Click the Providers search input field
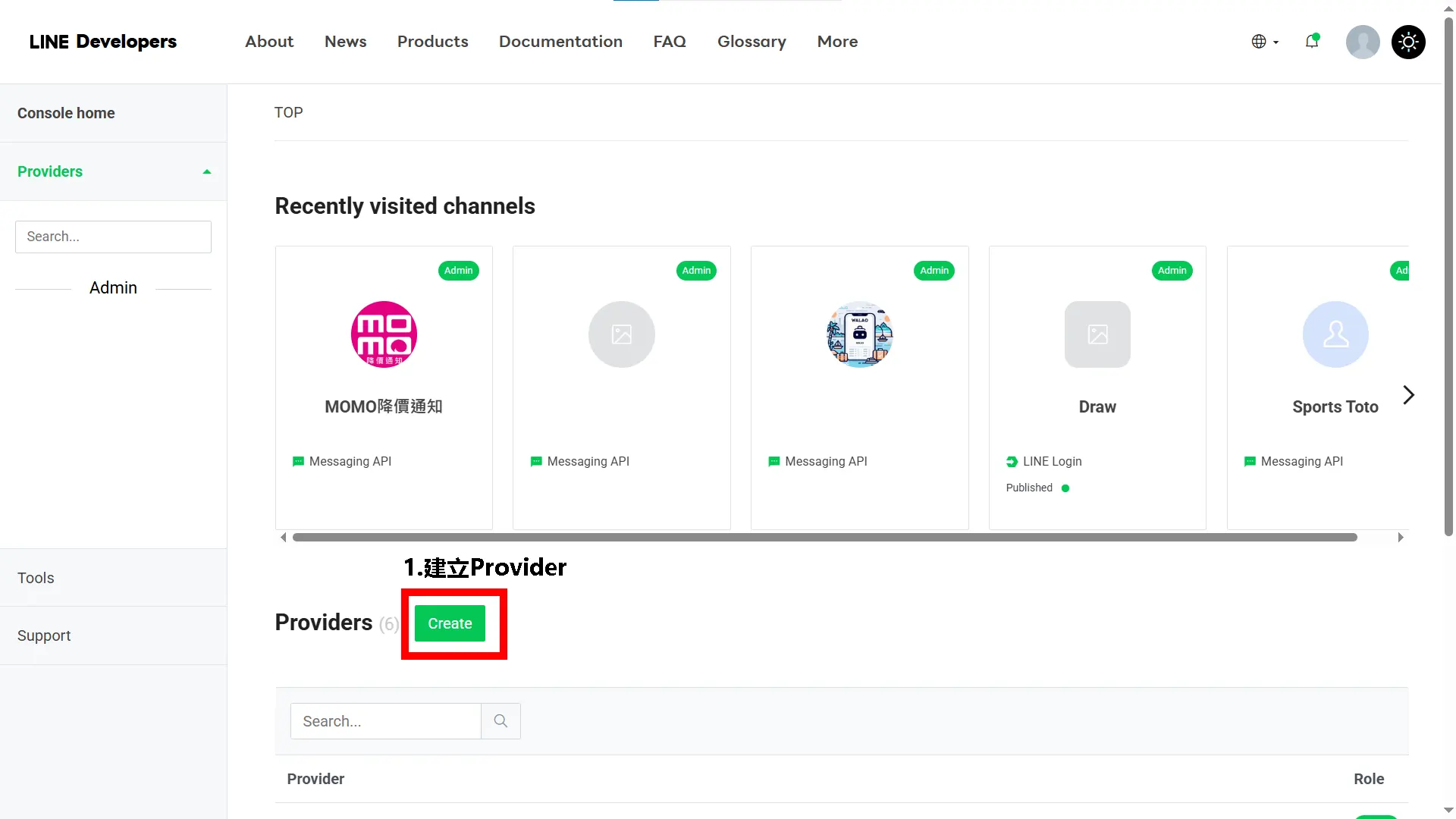1456x819 pixels. tap(385, 720)
